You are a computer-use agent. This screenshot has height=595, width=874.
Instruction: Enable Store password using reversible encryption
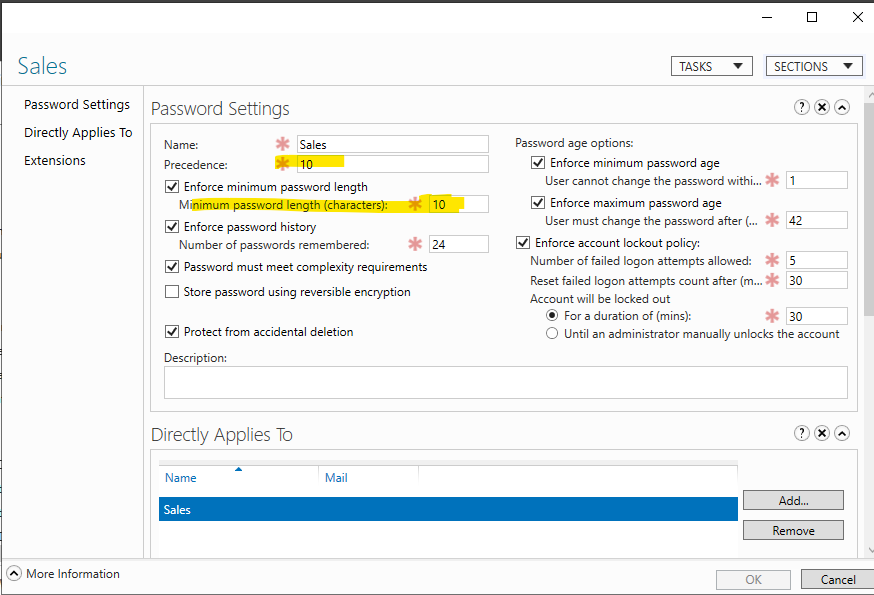pyautogui.click(x=171, y=292)
